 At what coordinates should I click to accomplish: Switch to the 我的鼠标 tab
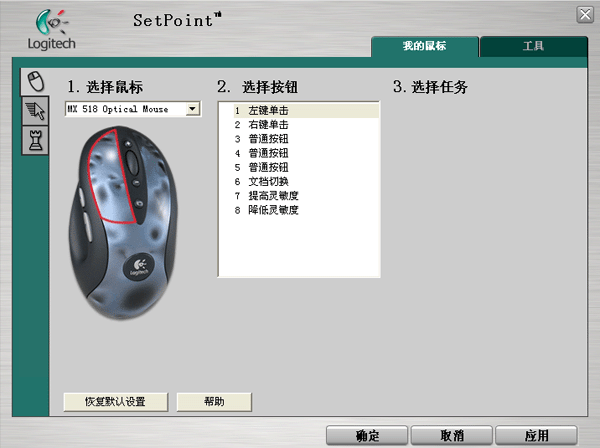point(424,46)
